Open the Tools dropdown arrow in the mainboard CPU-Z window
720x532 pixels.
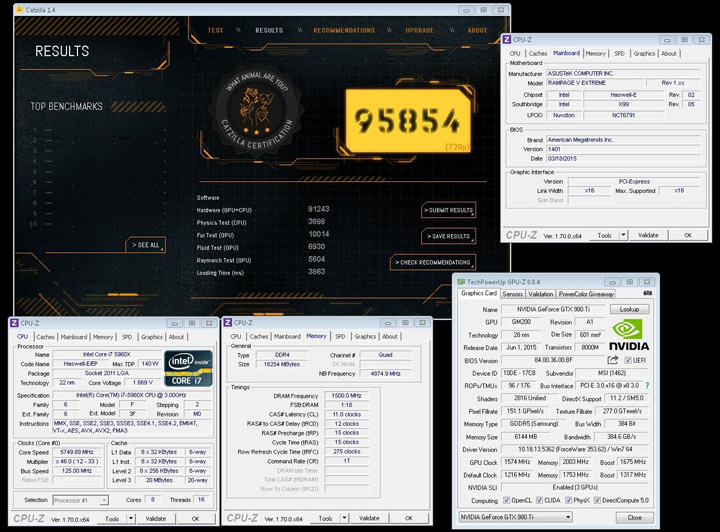point(623,235)
